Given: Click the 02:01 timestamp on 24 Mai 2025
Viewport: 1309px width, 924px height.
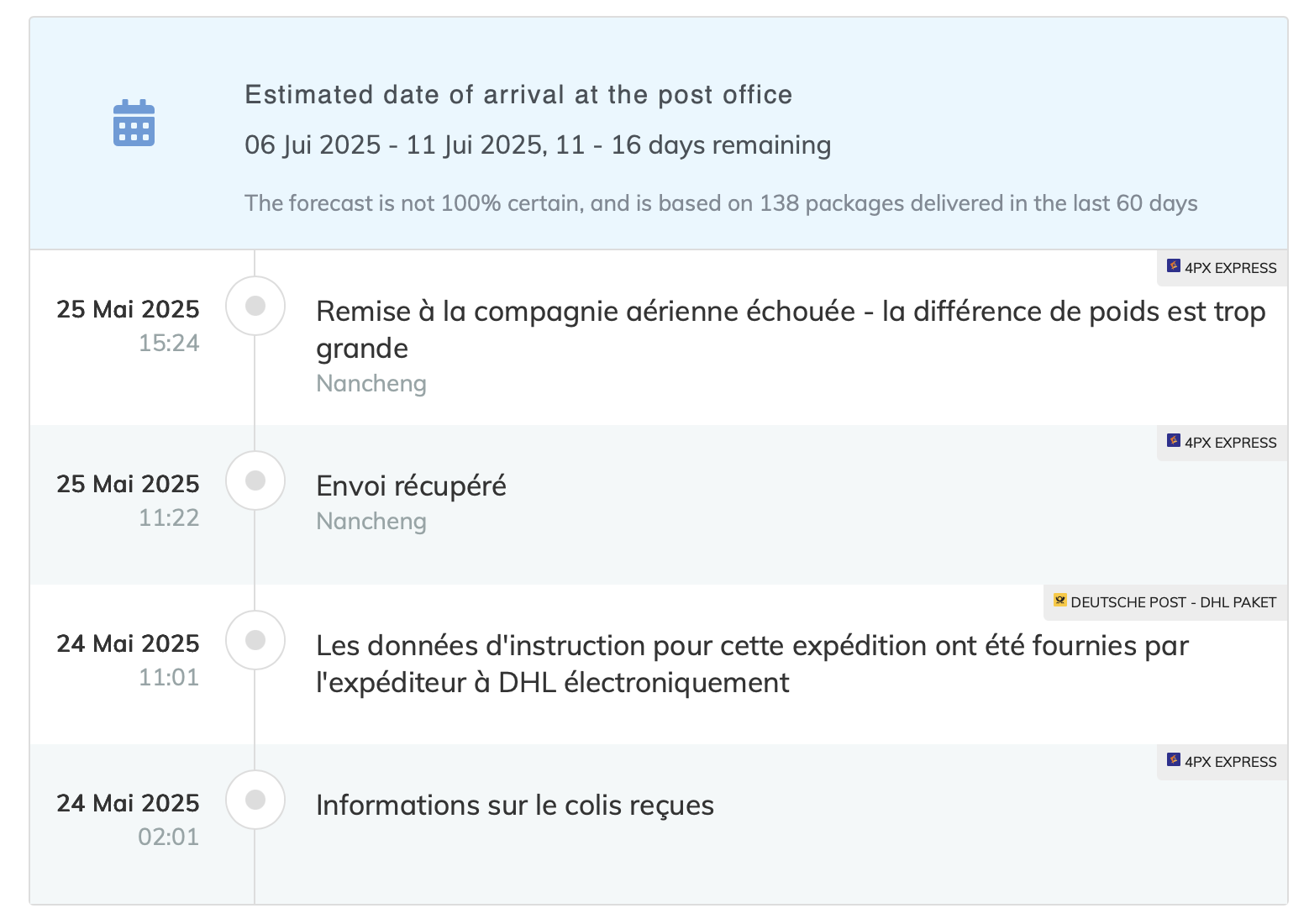Looking at the screenshot, I should tap(169, 837).
